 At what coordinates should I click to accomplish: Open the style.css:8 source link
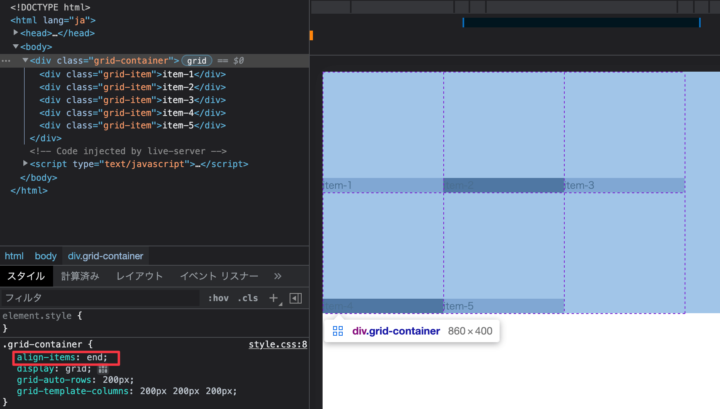(278, 344)
